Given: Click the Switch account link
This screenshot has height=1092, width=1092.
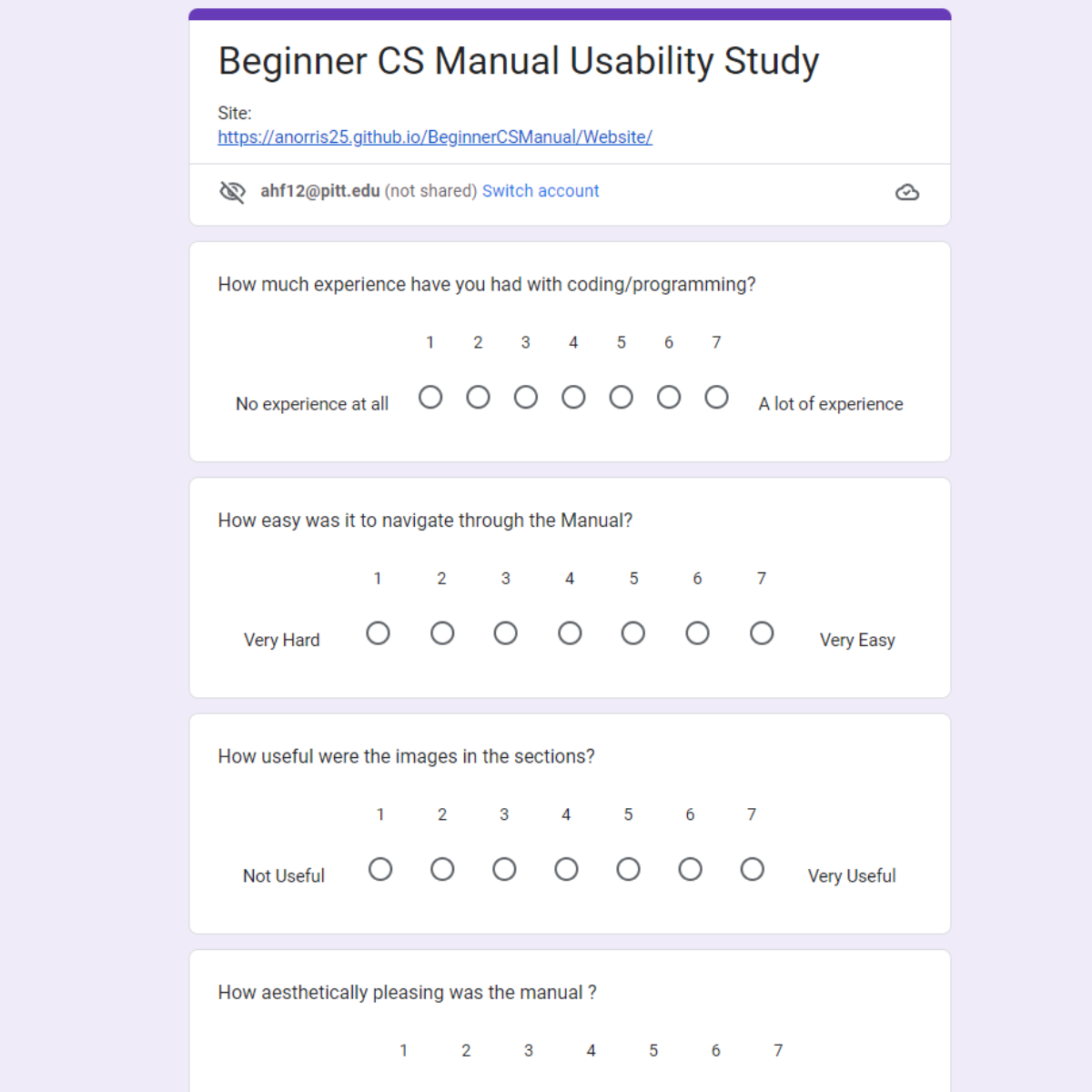Looking at the screenshot, I should [541, 191].
